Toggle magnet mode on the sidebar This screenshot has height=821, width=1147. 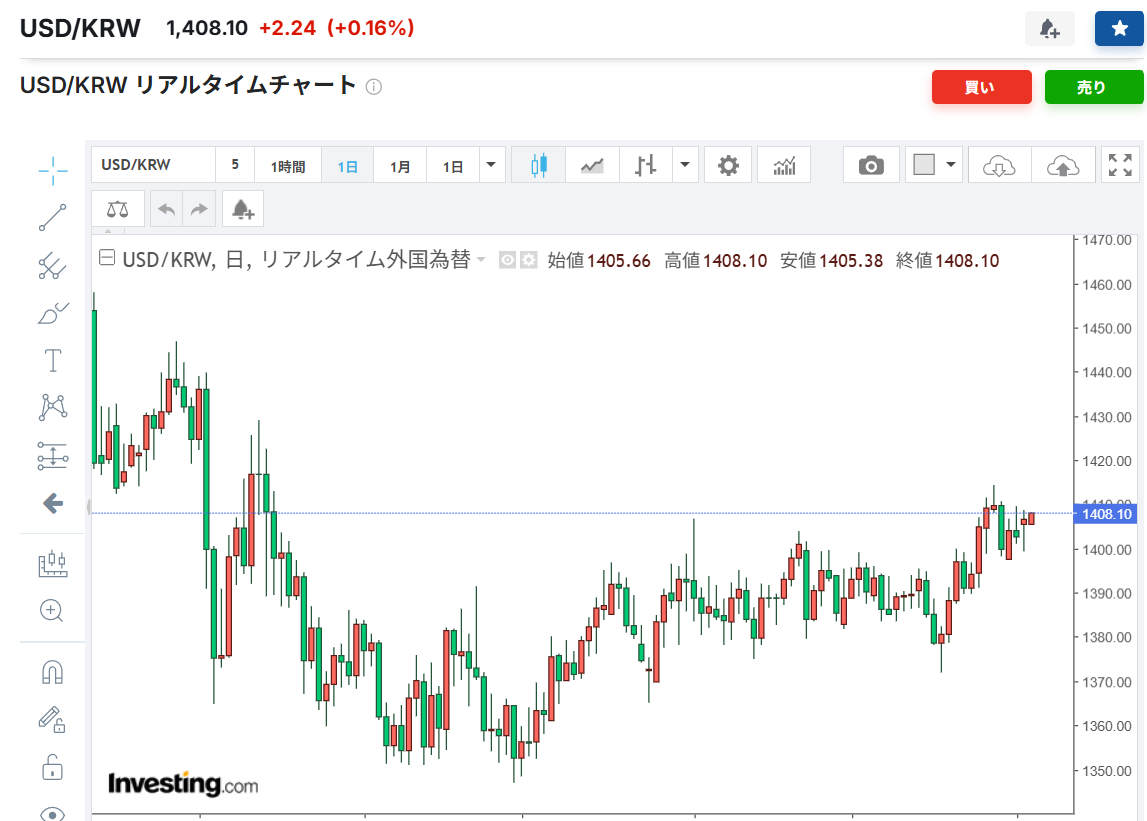(53, 672)
